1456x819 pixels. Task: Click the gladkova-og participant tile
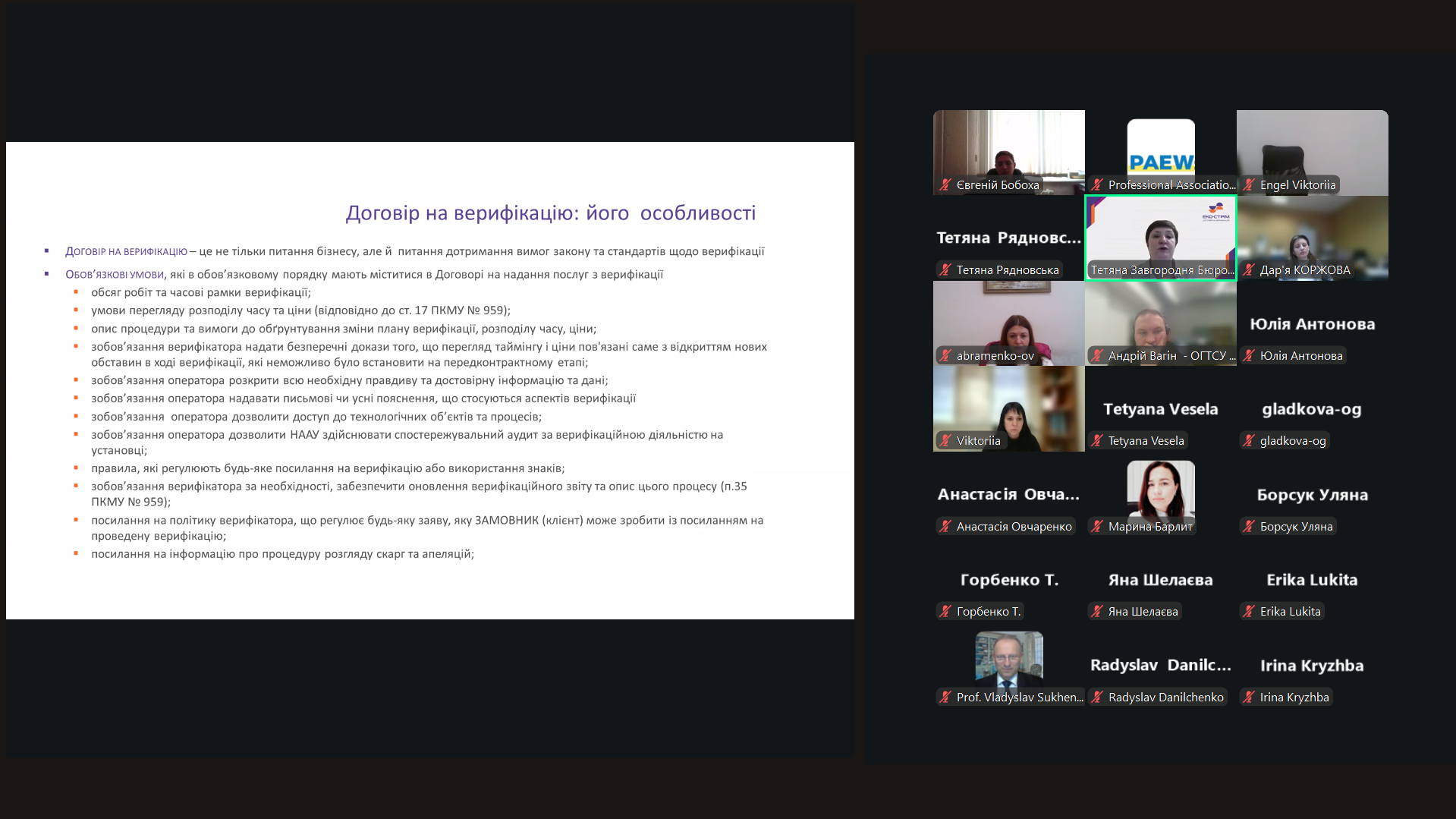[x=1312, y=409]
